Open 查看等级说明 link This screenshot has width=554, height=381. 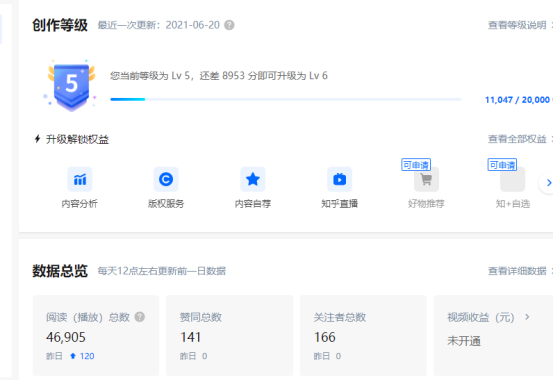(x=517, y=25)
